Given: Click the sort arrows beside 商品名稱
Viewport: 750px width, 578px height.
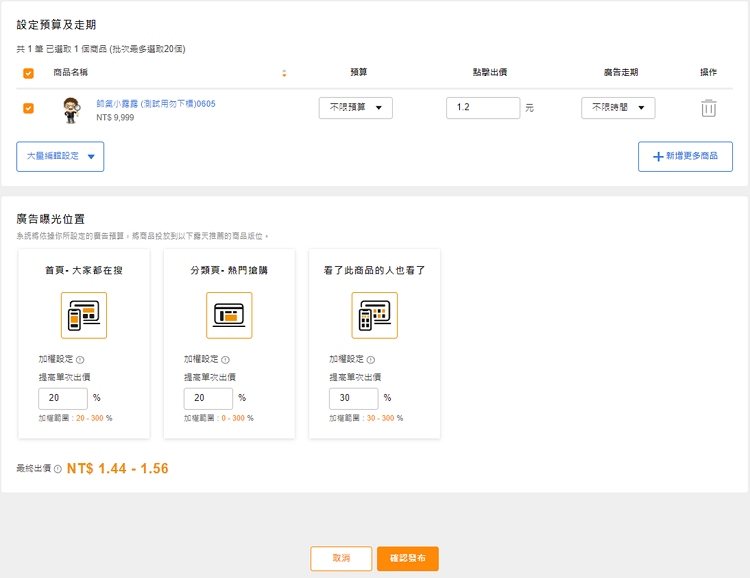Looking at the screenshot, I should click(284, 73).
